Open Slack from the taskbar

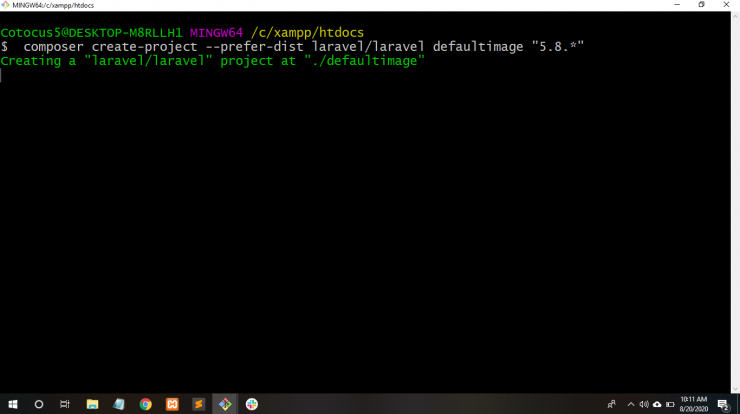click(252, 404)
